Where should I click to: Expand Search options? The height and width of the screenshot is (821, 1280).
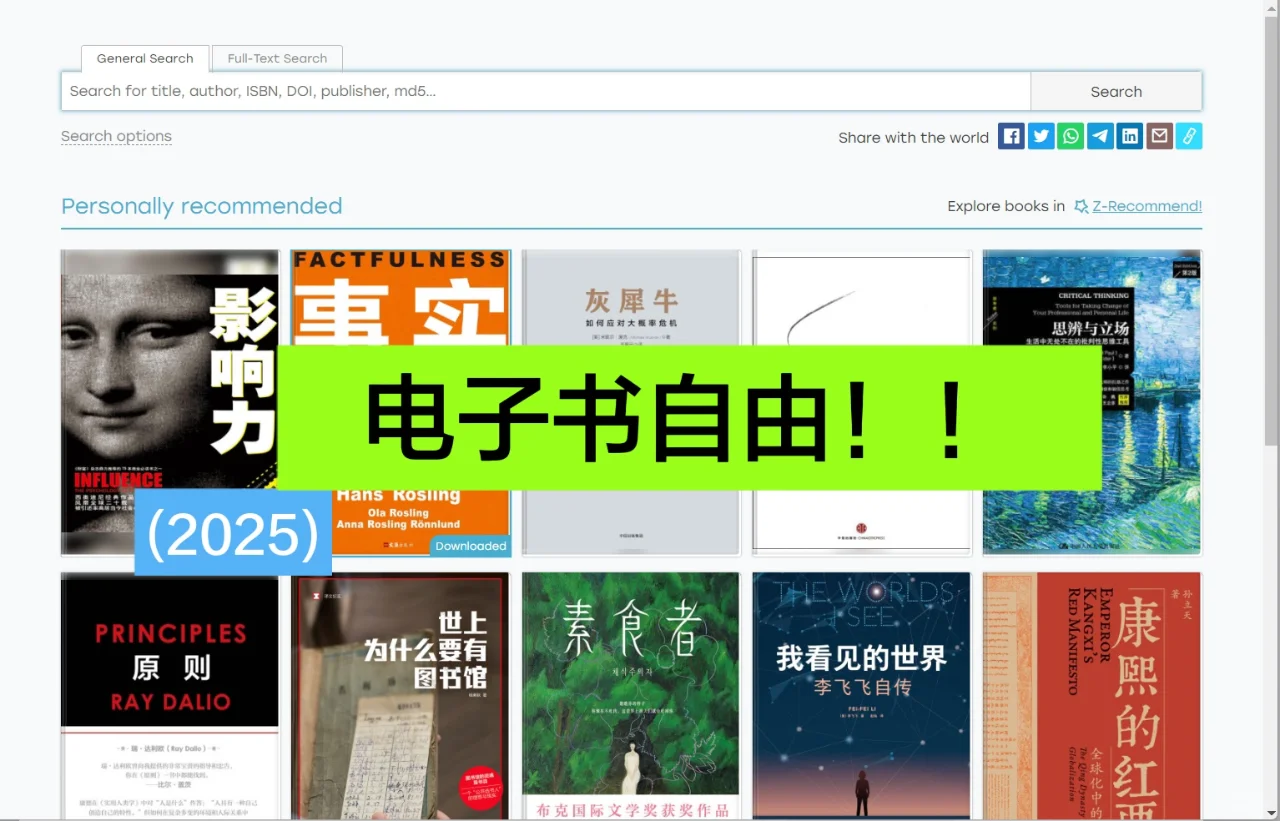(x=116, y=136)
